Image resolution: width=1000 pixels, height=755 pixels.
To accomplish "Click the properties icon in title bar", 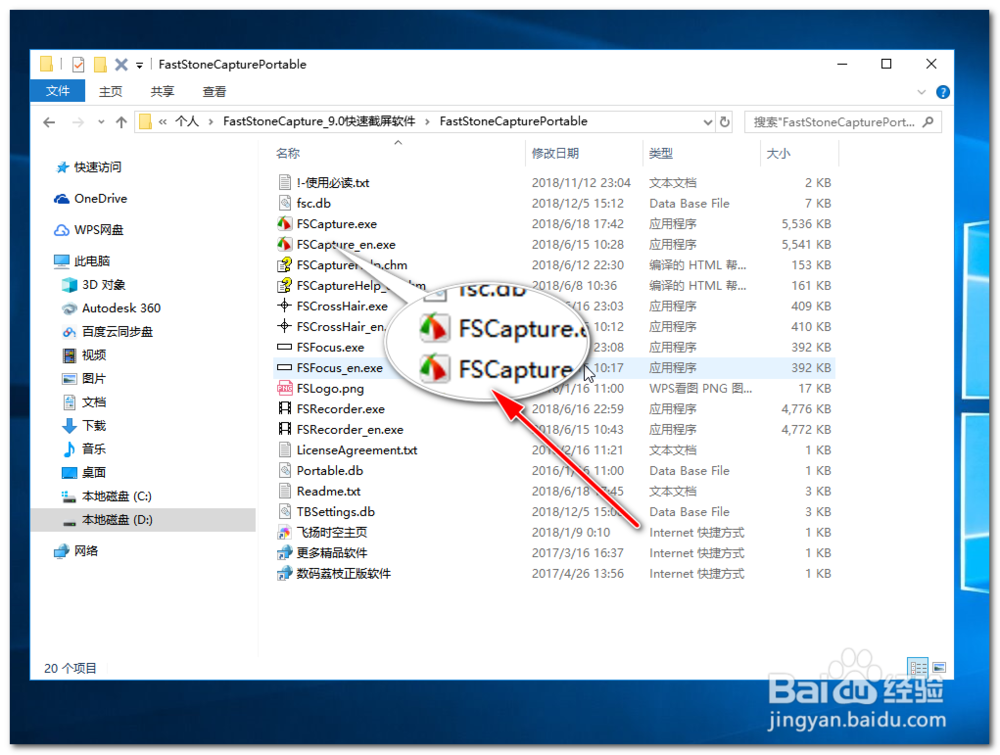I will click(78, 64).
